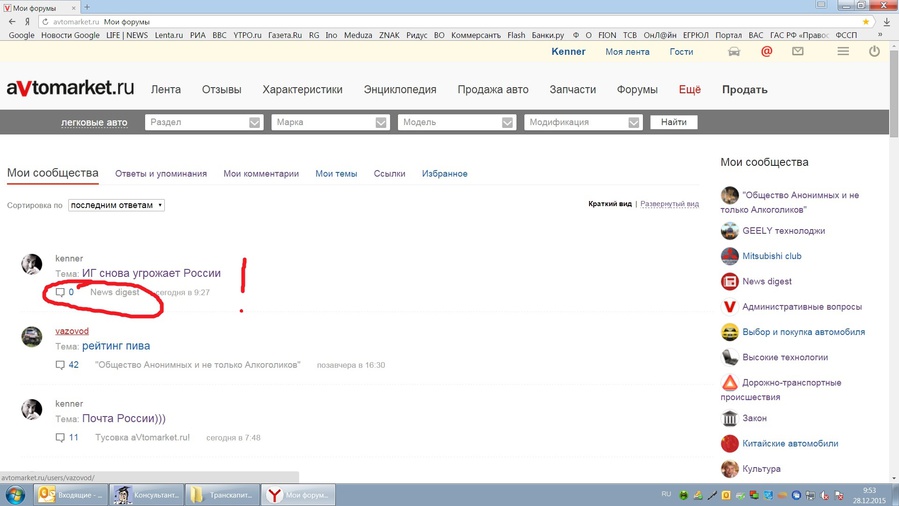Open the Mitsubishi club community avatar
This screenshot has height=506, width=899.
click(729, 256)
